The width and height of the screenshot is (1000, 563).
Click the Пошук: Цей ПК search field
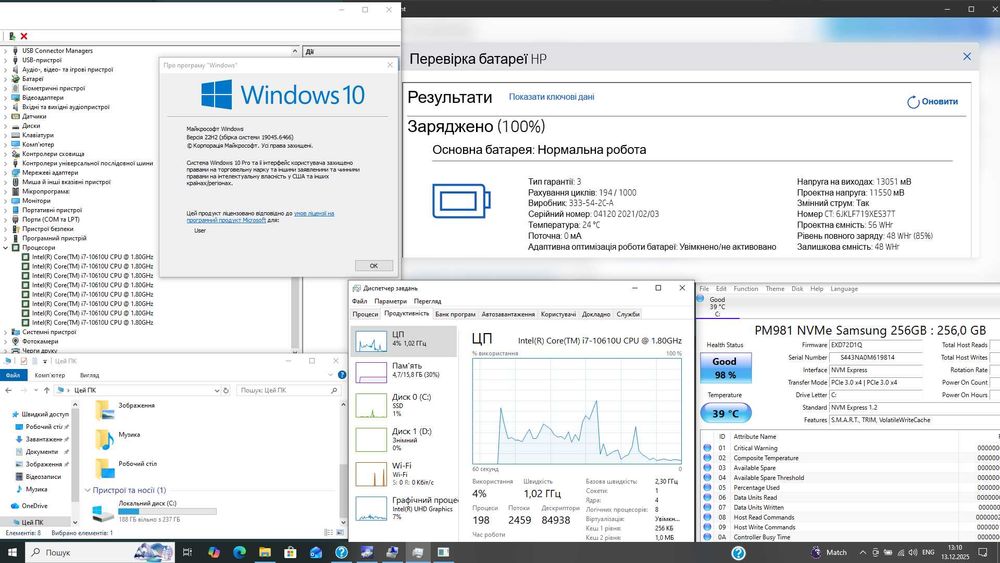point(288,390)
